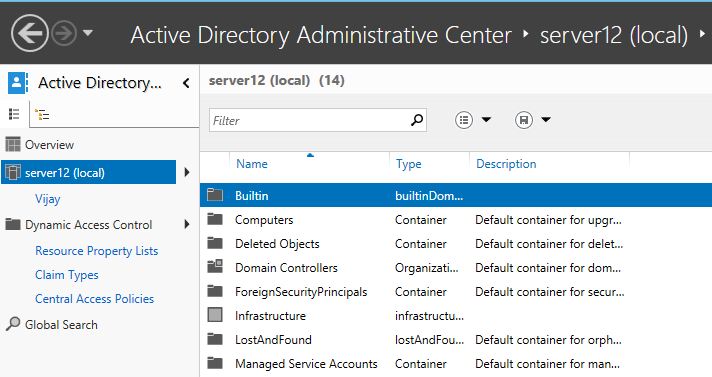Expand the Dynamic Access Control arrow

(187, 224)
